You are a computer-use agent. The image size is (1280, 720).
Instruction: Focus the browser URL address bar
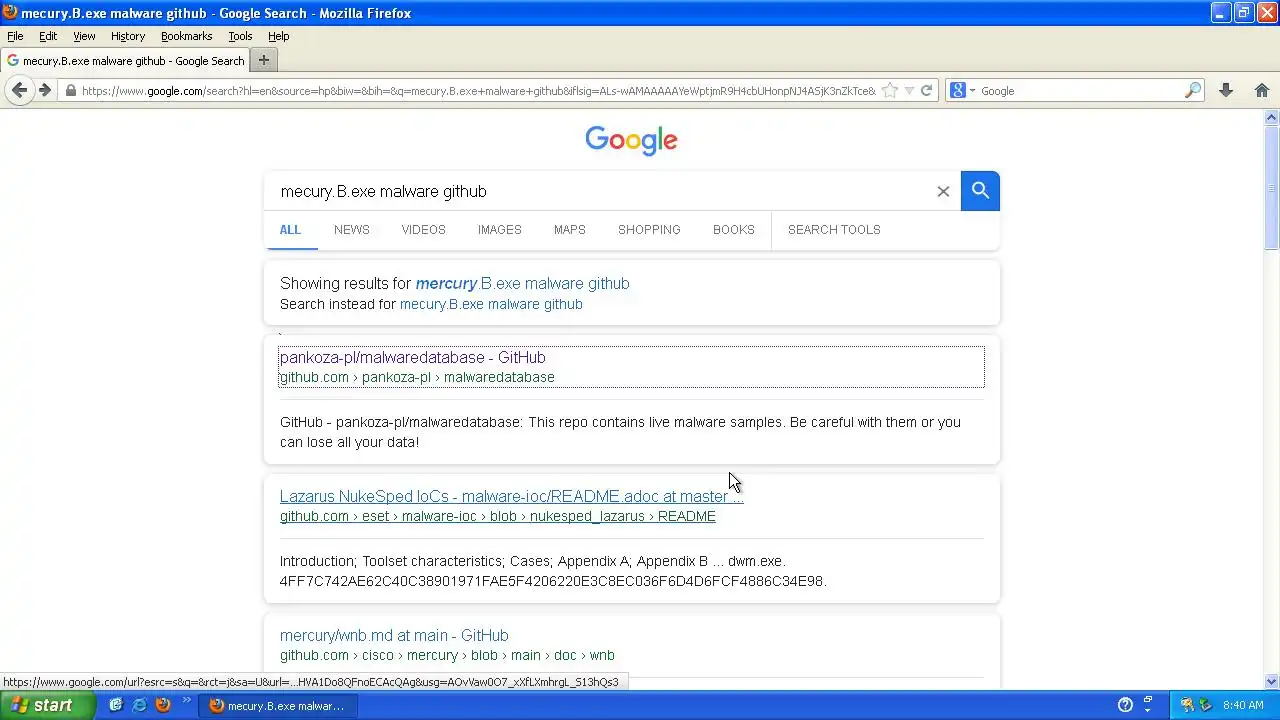click(x=478, y=91)
